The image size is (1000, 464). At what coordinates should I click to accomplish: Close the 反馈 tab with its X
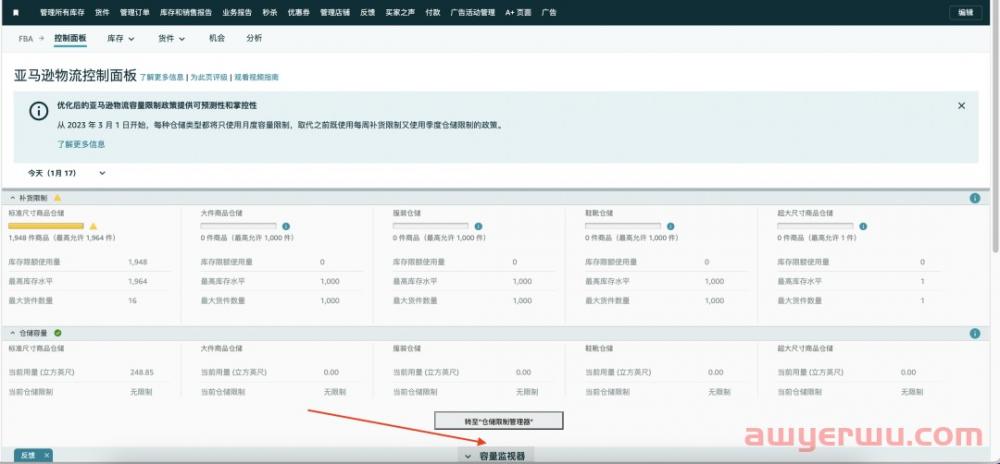[x=46, y=456]
